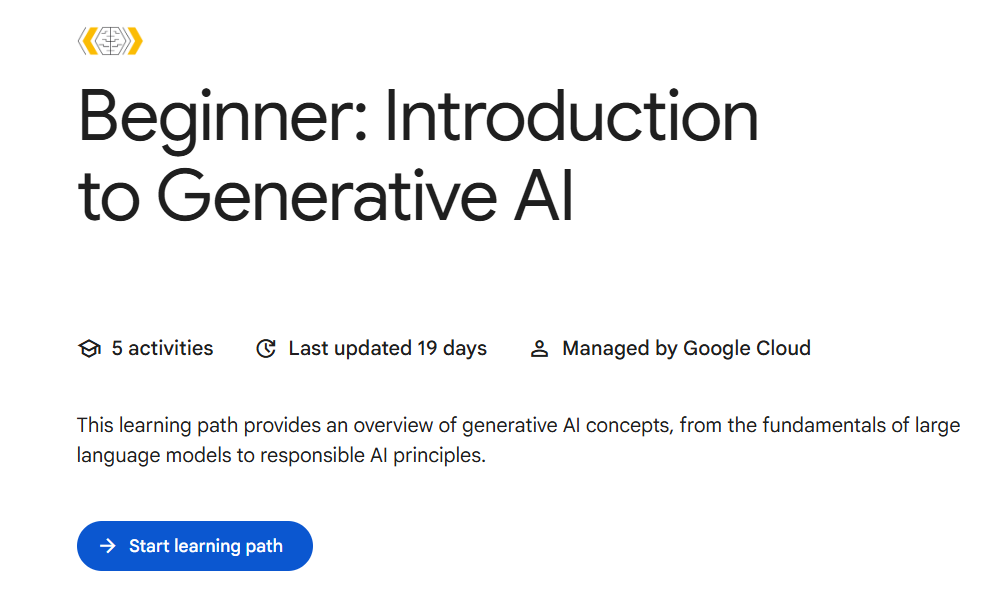Click the "19 days" update time text

[x=452, y=349]
